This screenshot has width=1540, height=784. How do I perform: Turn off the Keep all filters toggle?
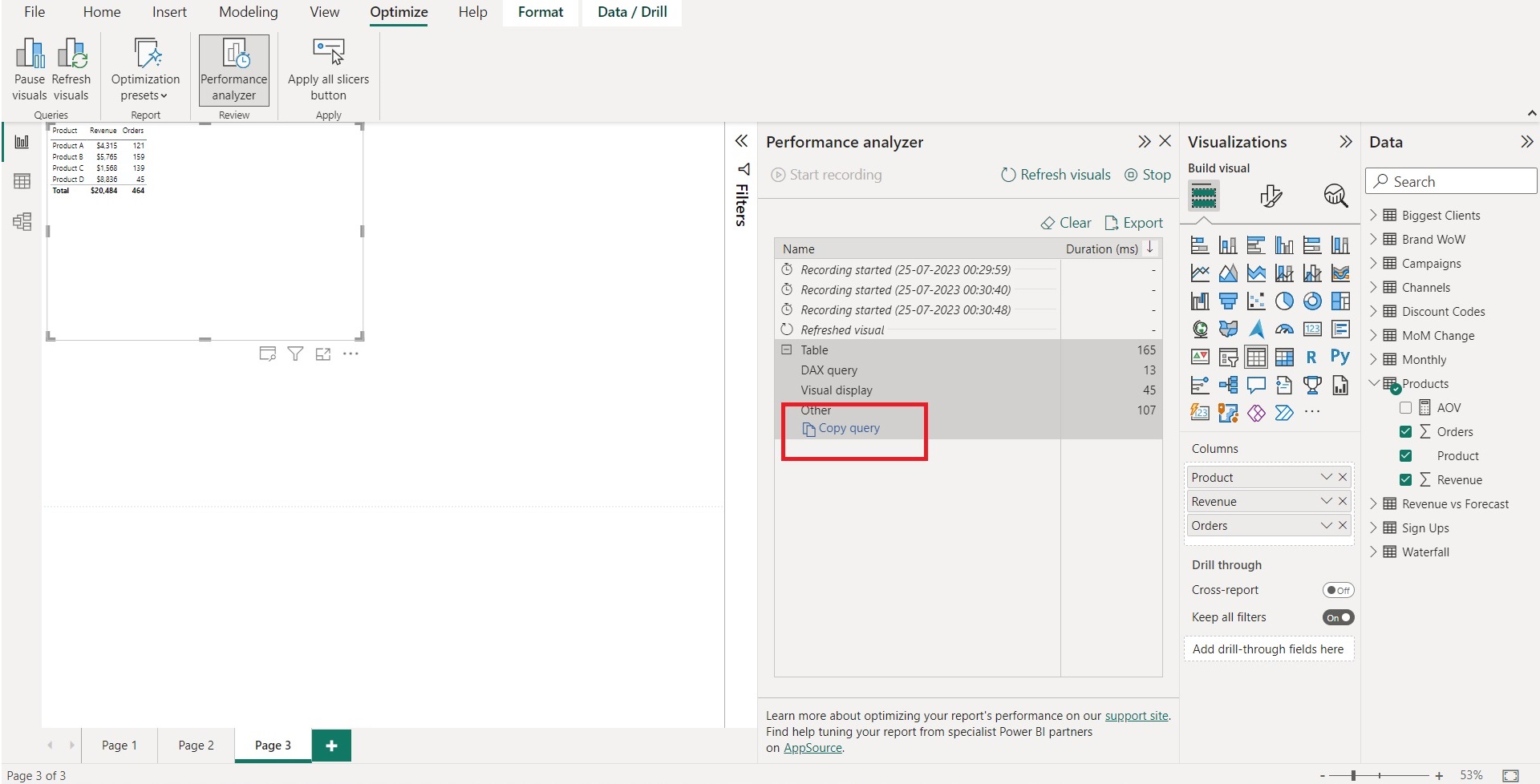click(1337, 616)
